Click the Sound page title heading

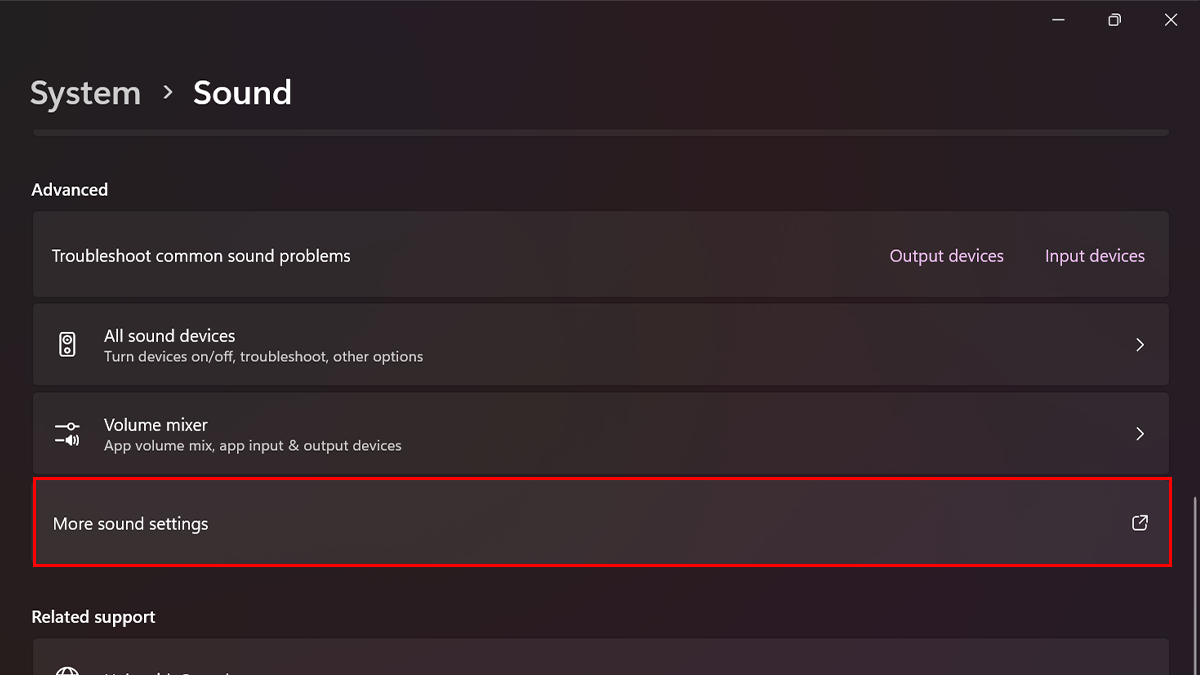pos(242,93)
